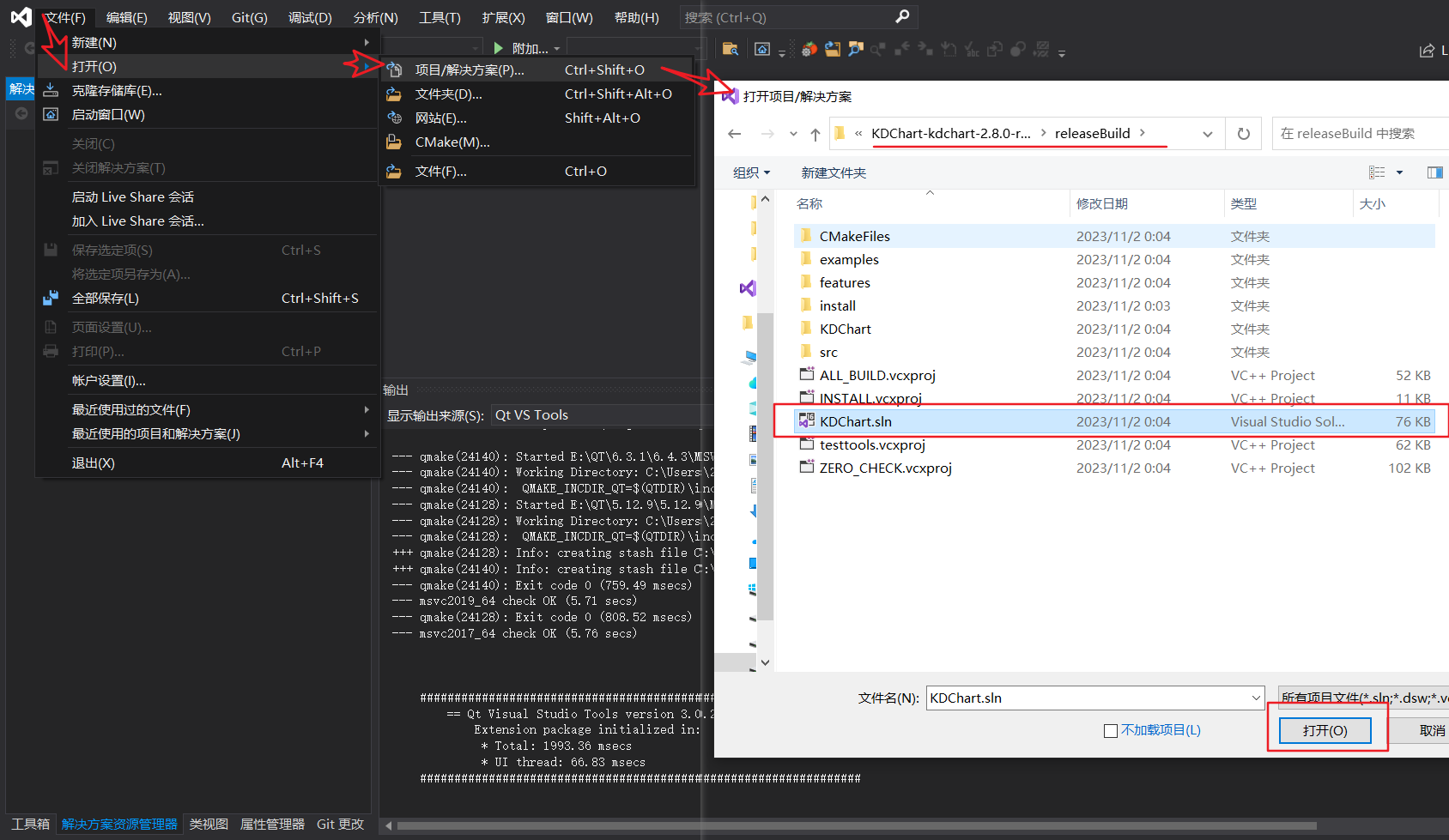
Task: Click the icon next to 文件(F)... Ctrl+O
Action: [394, 172]
